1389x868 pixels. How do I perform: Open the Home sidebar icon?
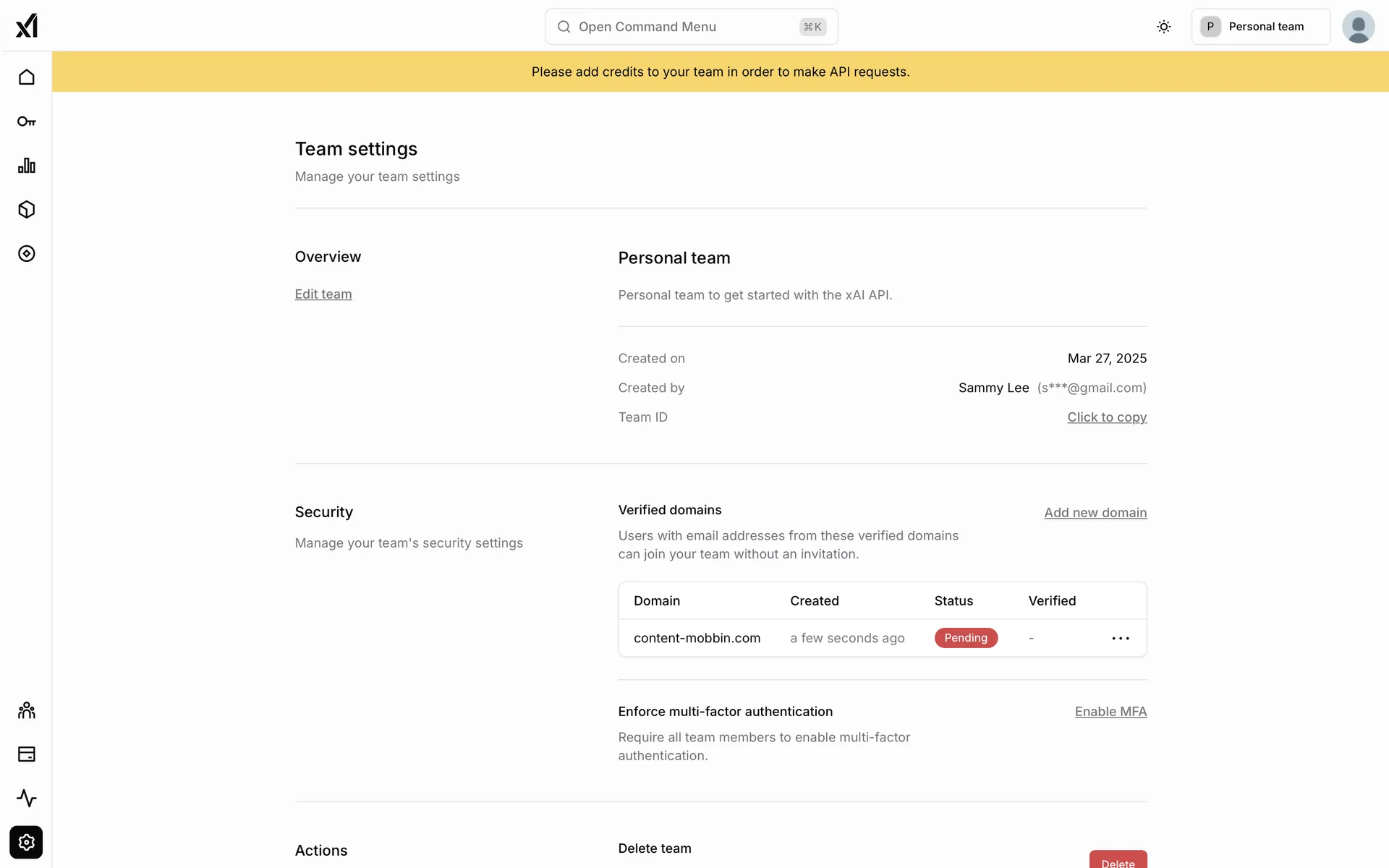[27, 77]
